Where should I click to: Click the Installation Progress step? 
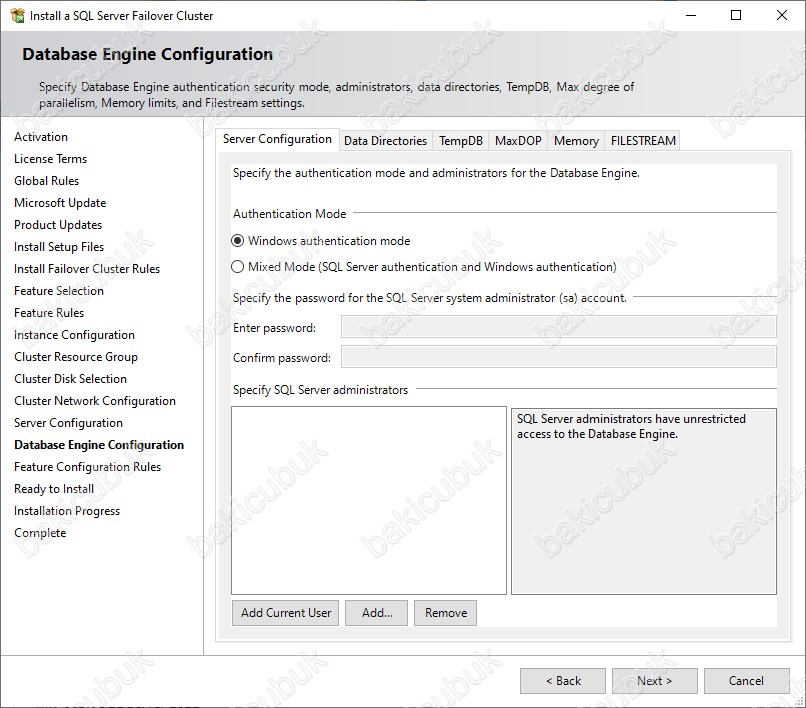(67, 511)
